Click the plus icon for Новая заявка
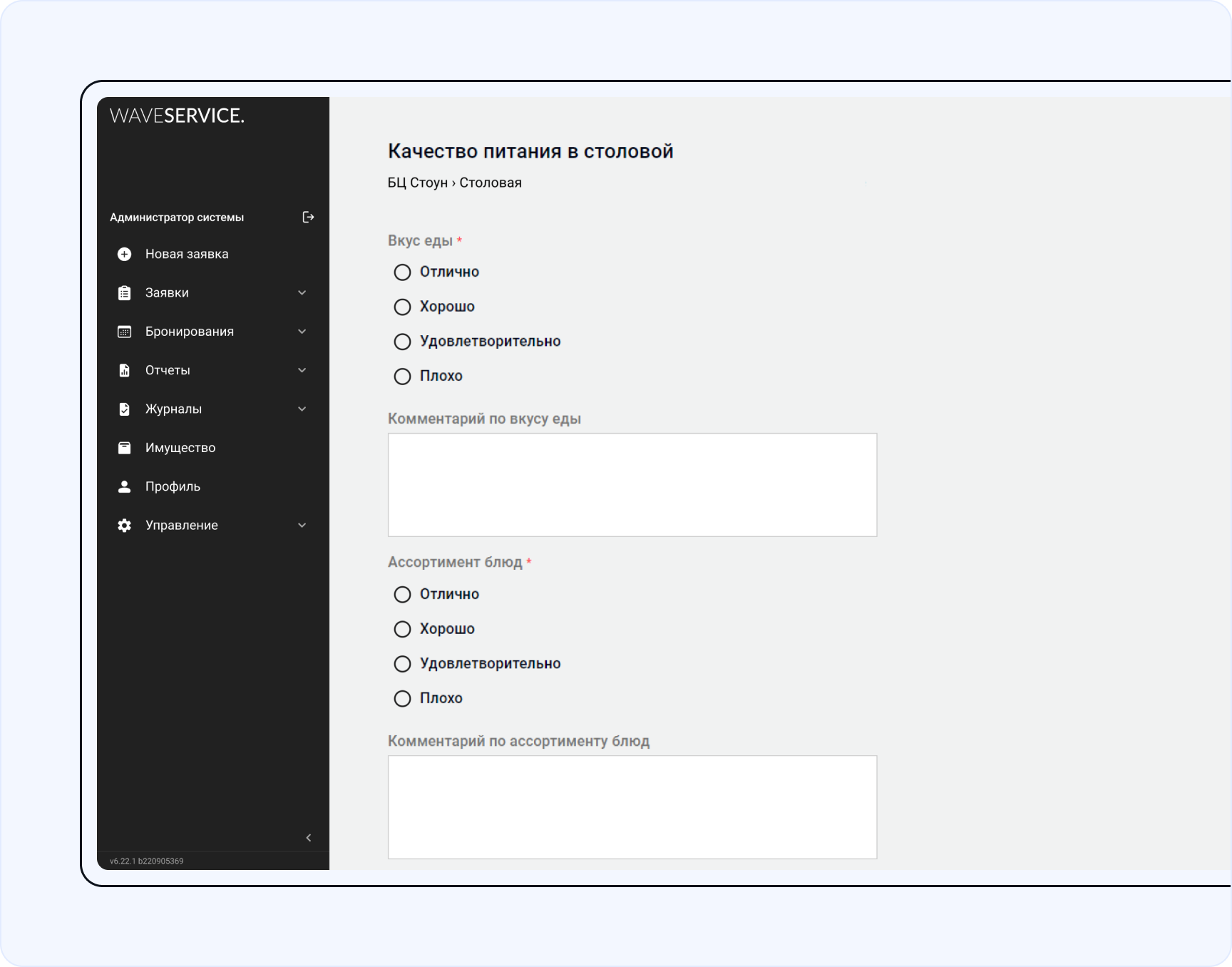The image size is (1232, 967). [124, 255]
